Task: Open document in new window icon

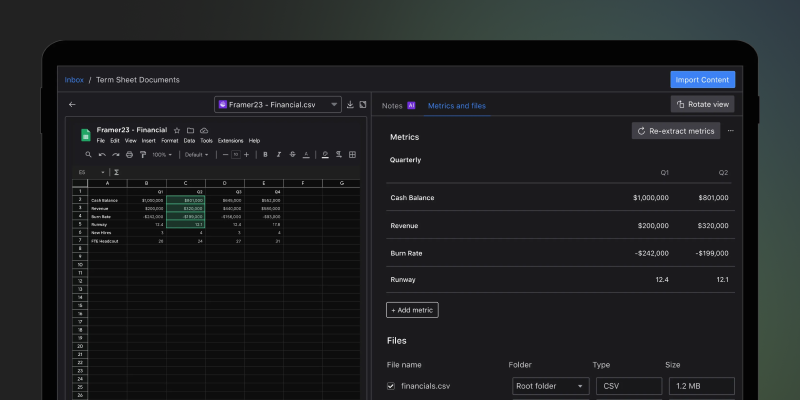Action: (x=363, y=105)
